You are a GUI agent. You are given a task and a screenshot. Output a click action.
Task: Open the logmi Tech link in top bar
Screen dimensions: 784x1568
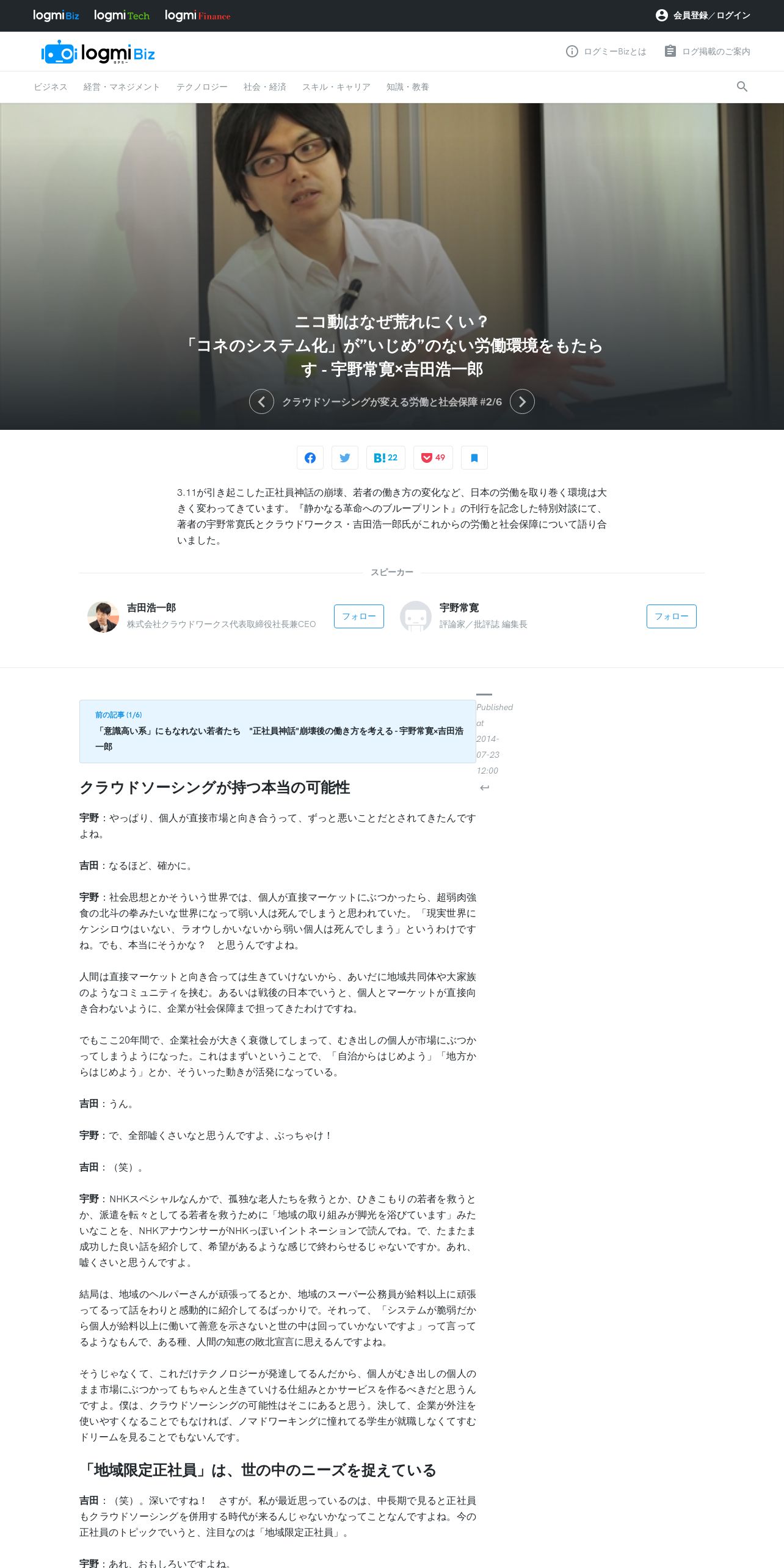click(122, 15)
